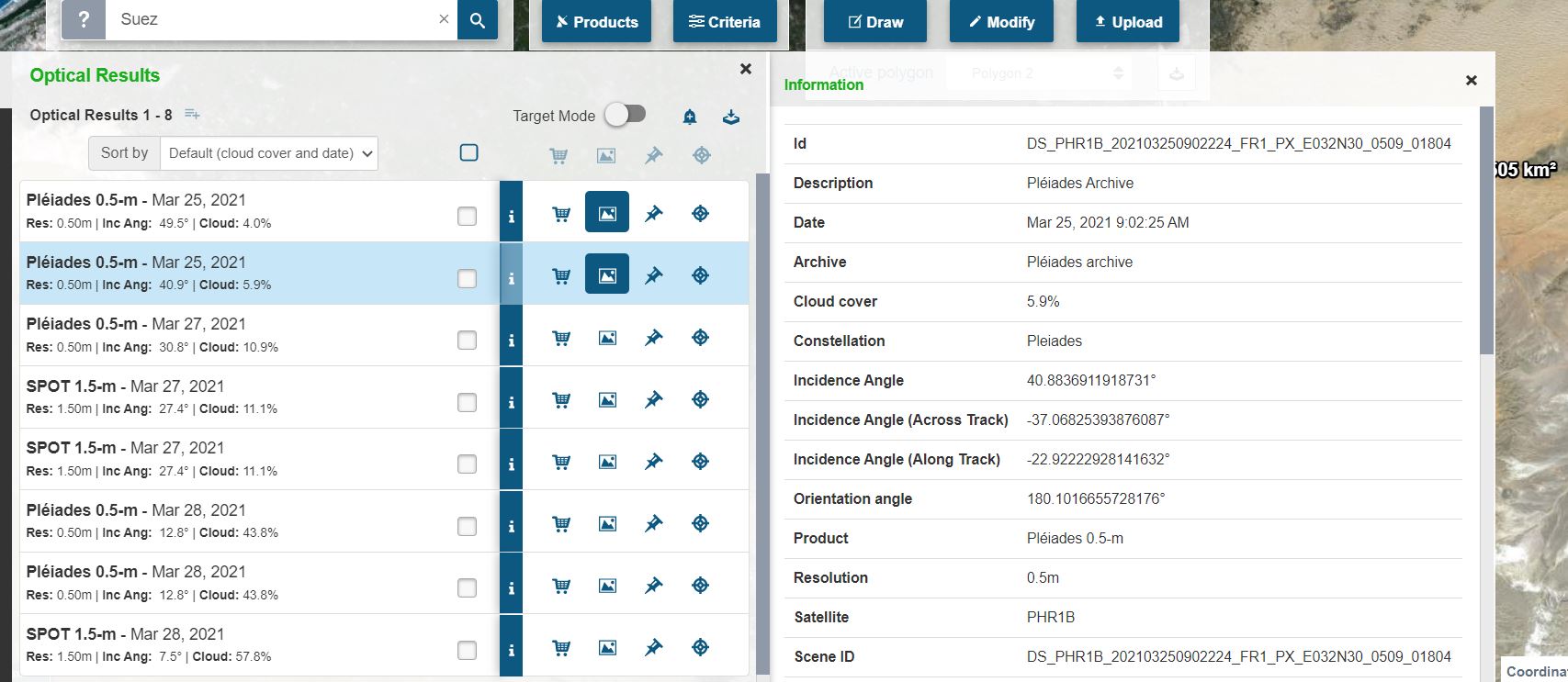Viewport: 1568px width, 682px height.
Task: Open the Sort by dropdown
Action: 268,153
